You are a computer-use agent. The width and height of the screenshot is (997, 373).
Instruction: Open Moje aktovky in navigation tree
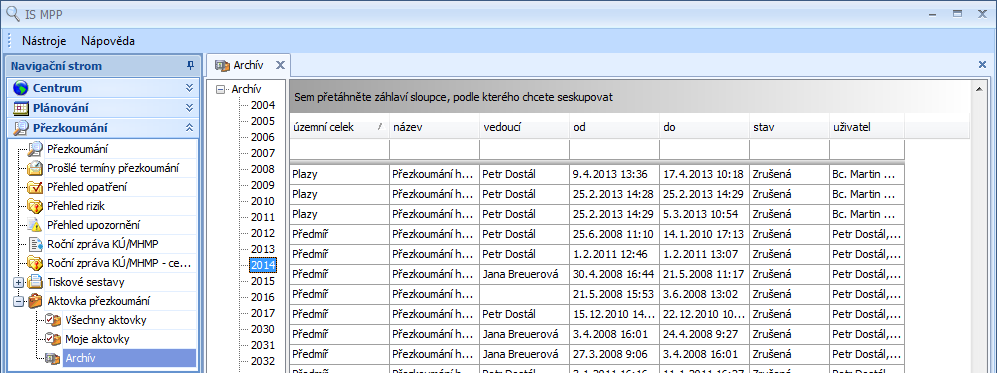[x=97, y=339]
